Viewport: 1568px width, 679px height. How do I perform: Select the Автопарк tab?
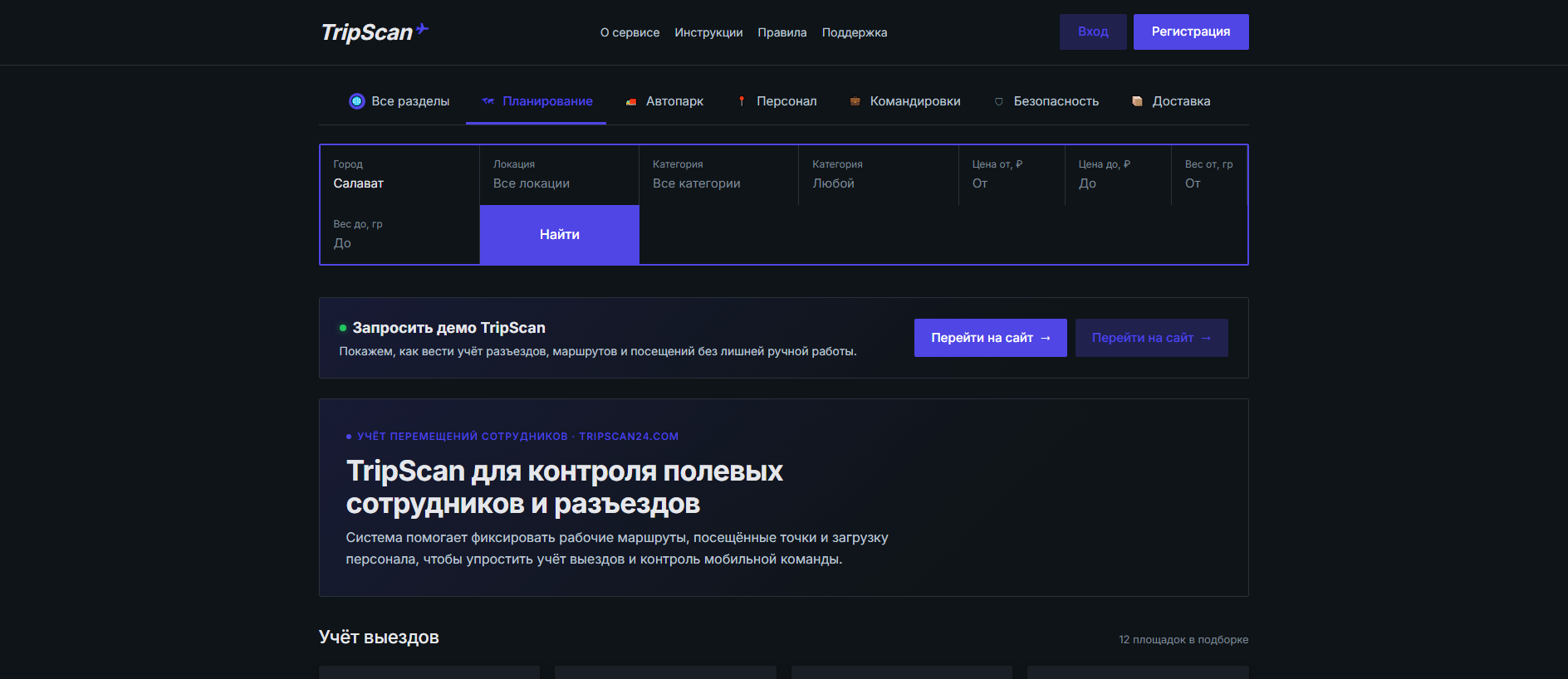[664, 101]
